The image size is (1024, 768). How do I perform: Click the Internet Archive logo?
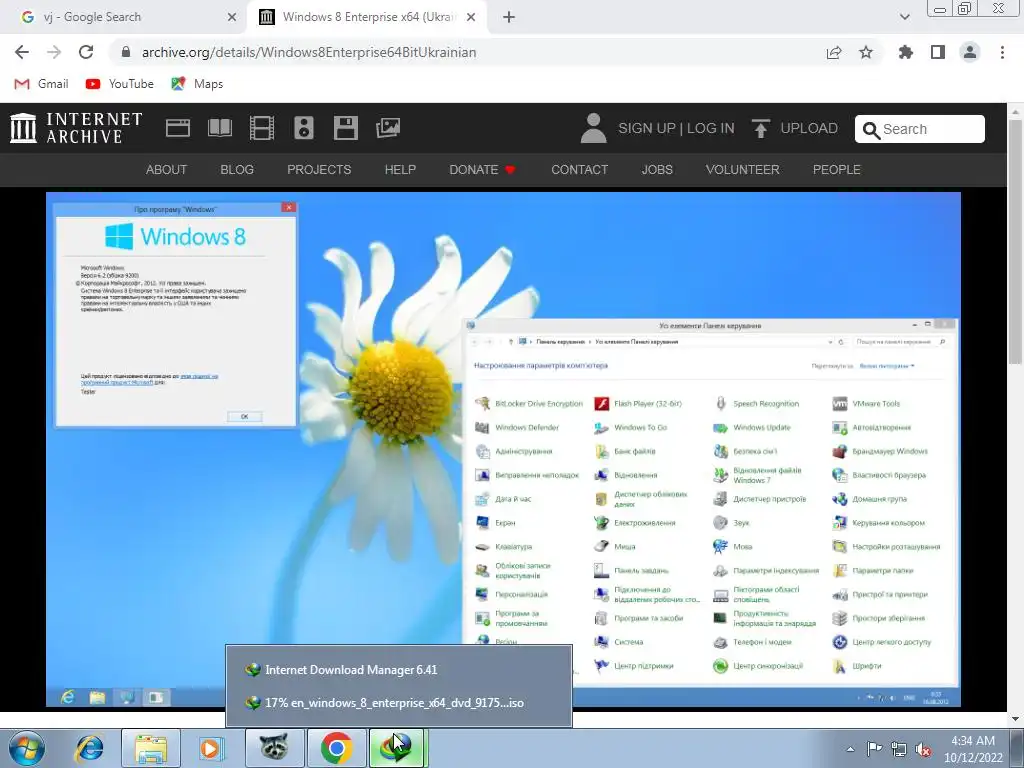(x=76, y=128)
